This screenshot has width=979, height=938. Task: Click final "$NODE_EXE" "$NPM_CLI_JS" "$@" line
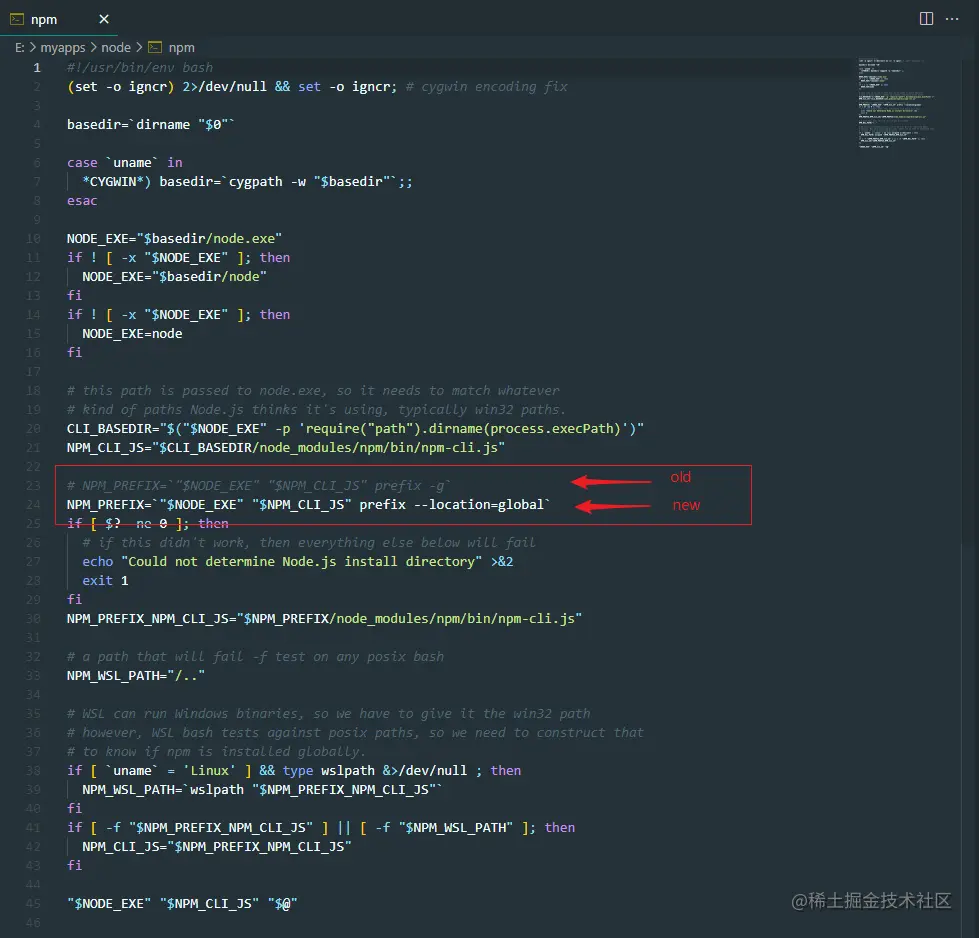pos(182,904)
